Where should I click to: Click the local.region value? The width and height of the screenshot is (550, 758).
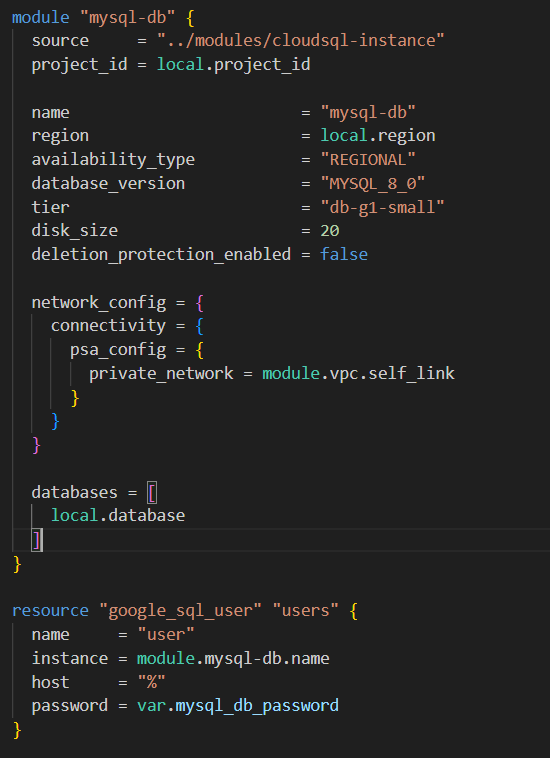[377, 136]
